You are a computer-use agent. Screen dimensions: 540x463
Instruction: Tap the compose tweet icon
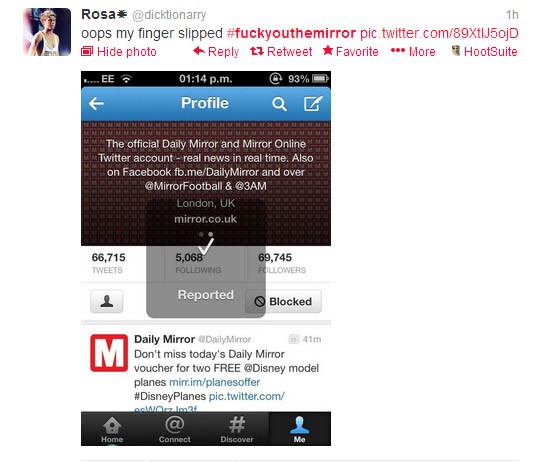[x=313, y=103]
